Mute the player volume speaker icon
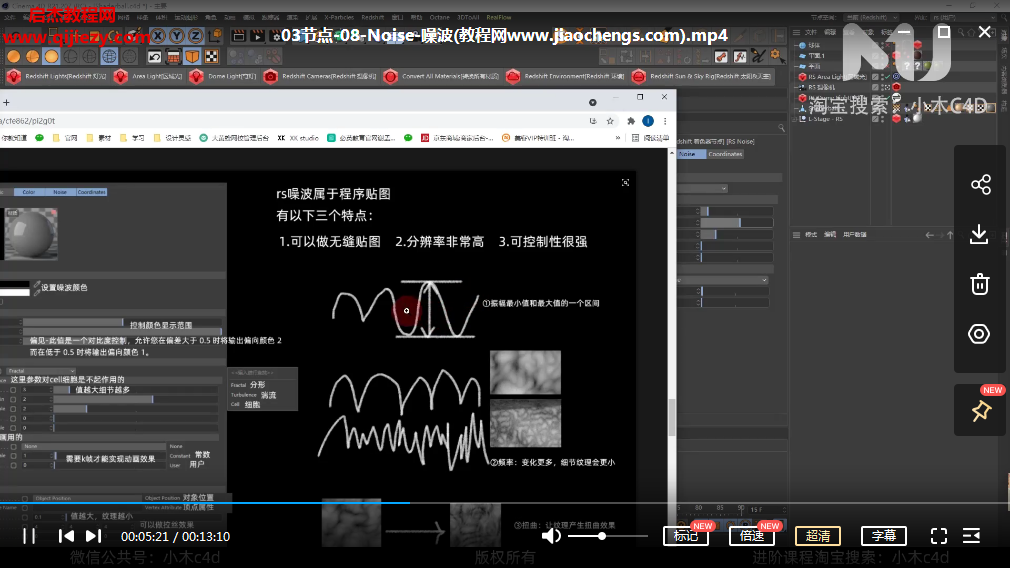Image resolution: width=1010 pixels, height=568 pixels. click(551, 536)
